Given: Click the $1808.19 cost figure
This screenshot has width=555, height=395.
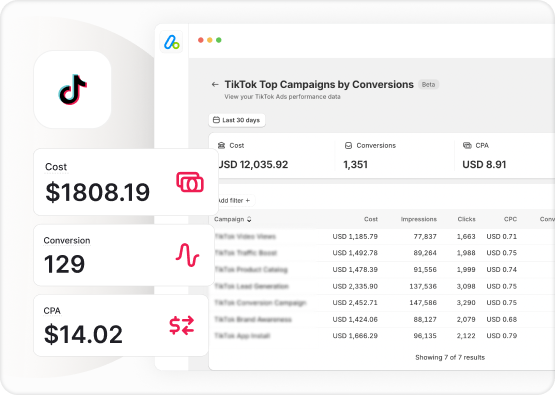Looking at the screenshot, I should [x=97, y=192].
